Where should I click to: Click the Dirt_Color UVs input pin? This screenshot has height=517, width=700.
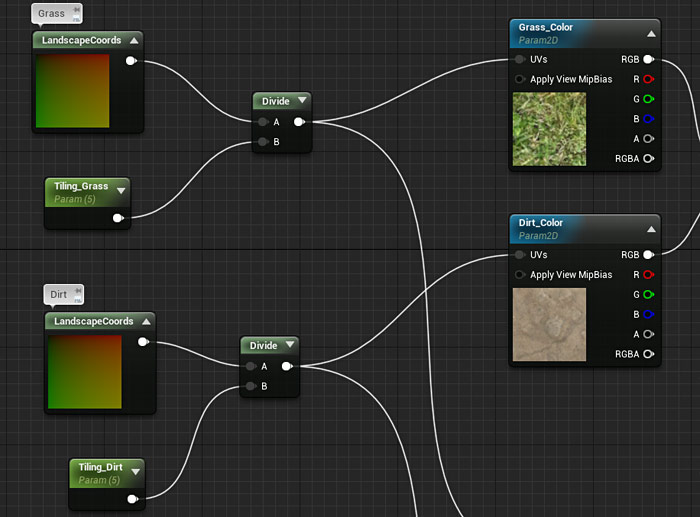[520, 255]
